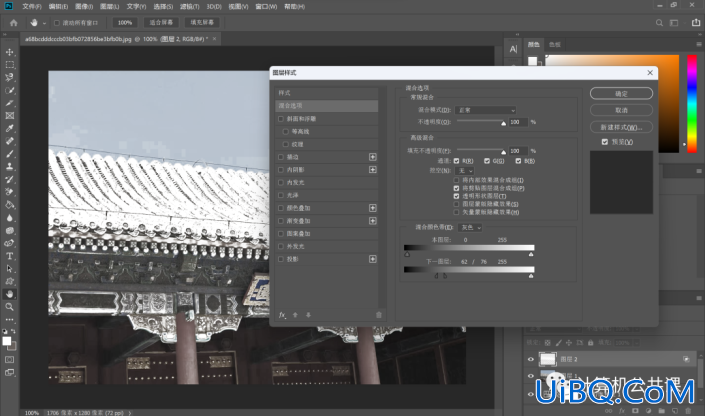
Task: Open the 编辑(E) Edit menu
Action: [x=58, y=6]
